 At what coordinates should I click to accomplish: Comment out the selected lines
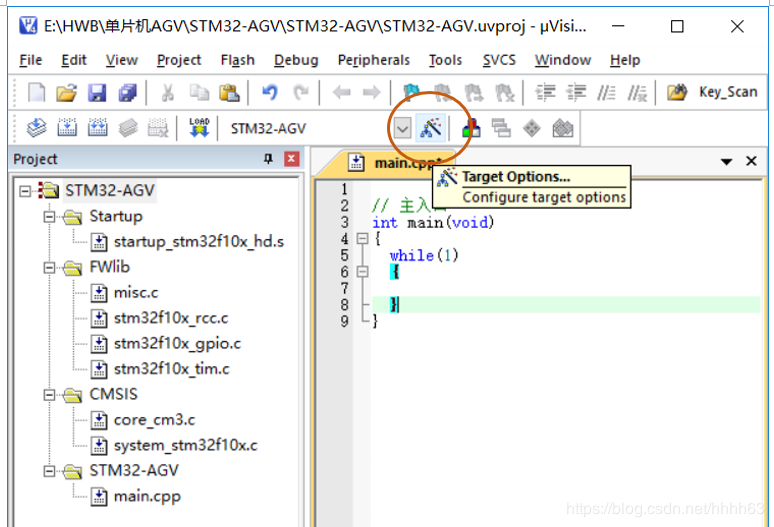(606, 92)
